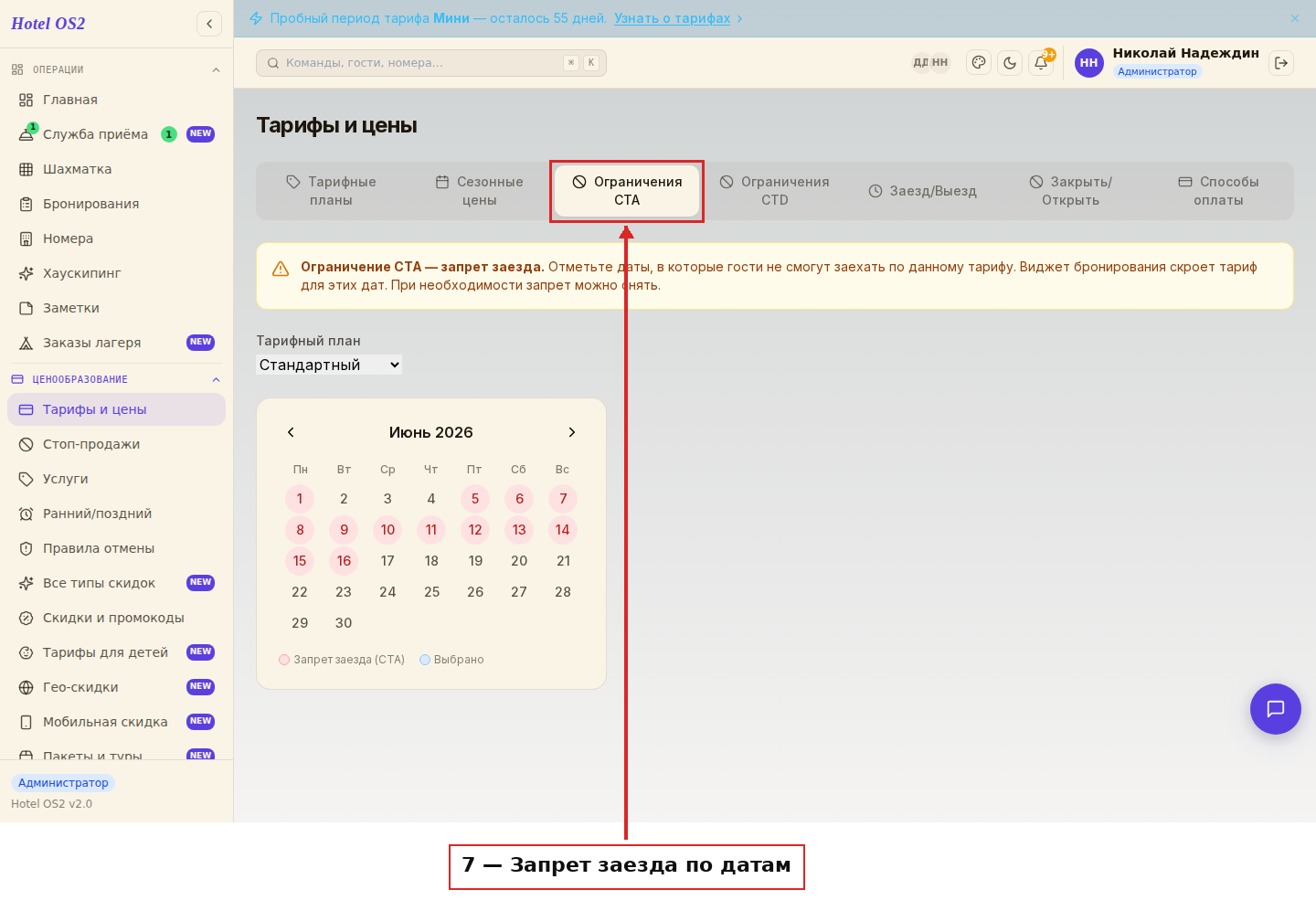Click the НН user avatar
The width and height of the screenshot is (1316, 911).
pos(1089,63)
